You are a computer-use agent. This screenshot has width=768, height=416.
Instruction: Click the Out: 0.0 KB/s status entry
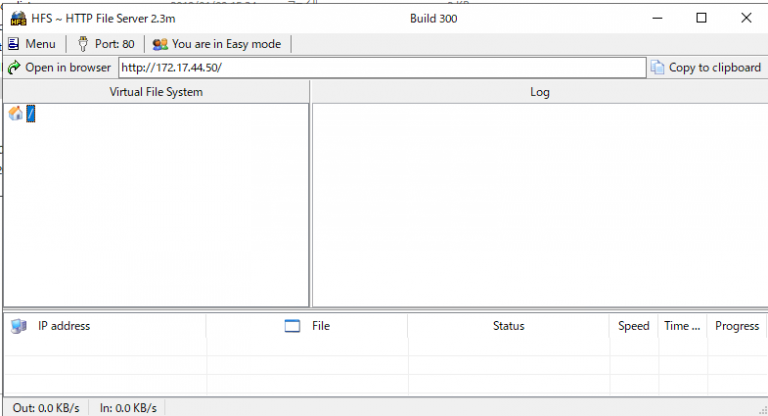(46, 408)
